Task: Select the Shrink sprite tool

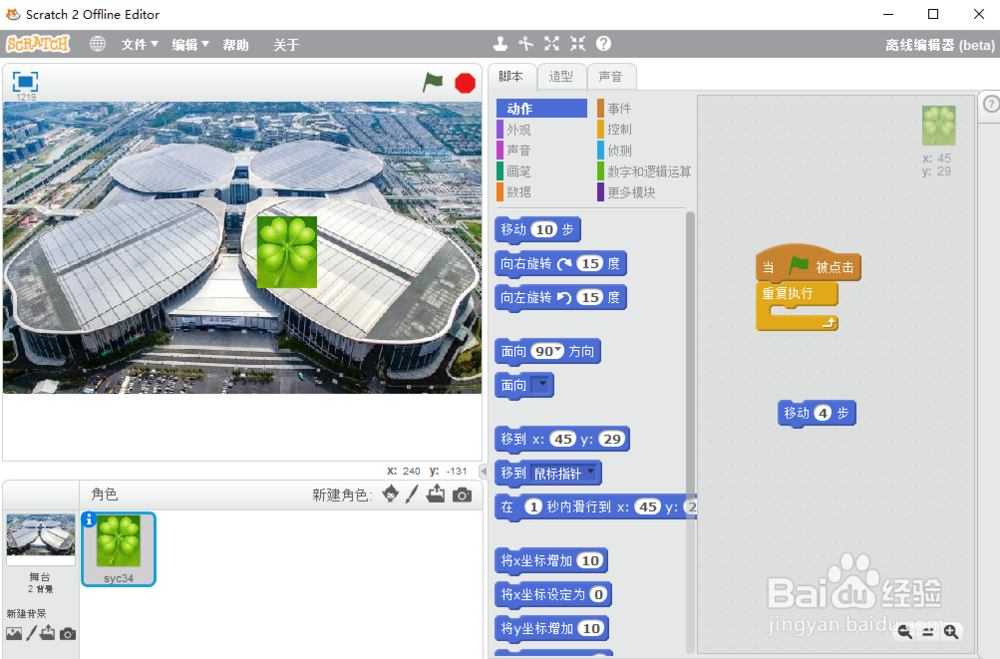Action: pos(578,43)
